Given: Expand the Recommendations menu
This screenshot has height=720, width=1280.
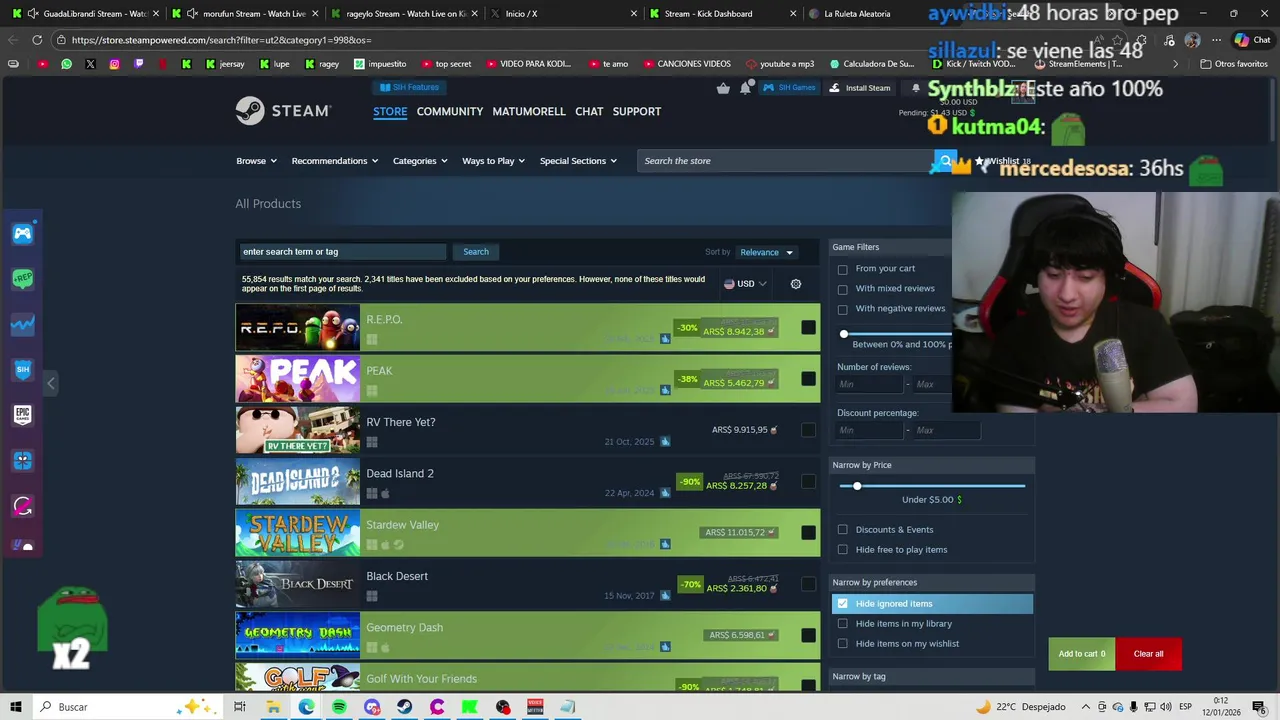Looking at the screenshot, I should [x=334, y=161].
